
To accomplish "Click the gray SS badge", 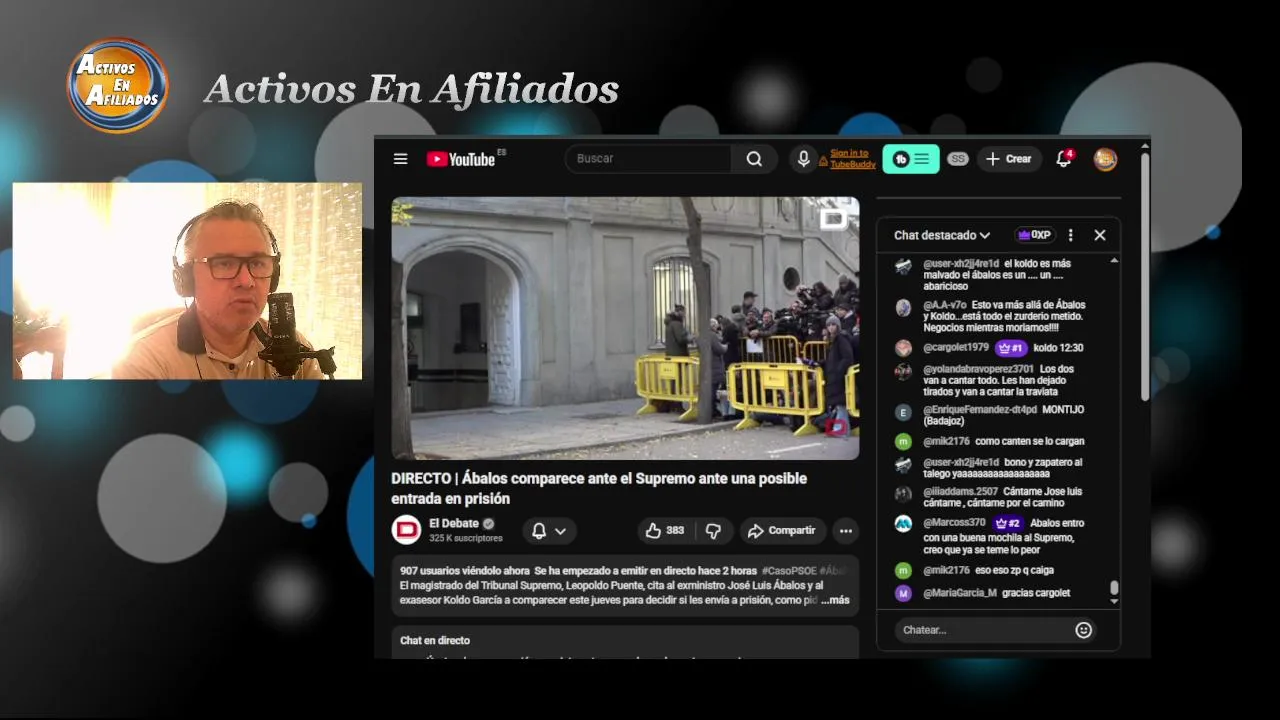I will [958, 159].
